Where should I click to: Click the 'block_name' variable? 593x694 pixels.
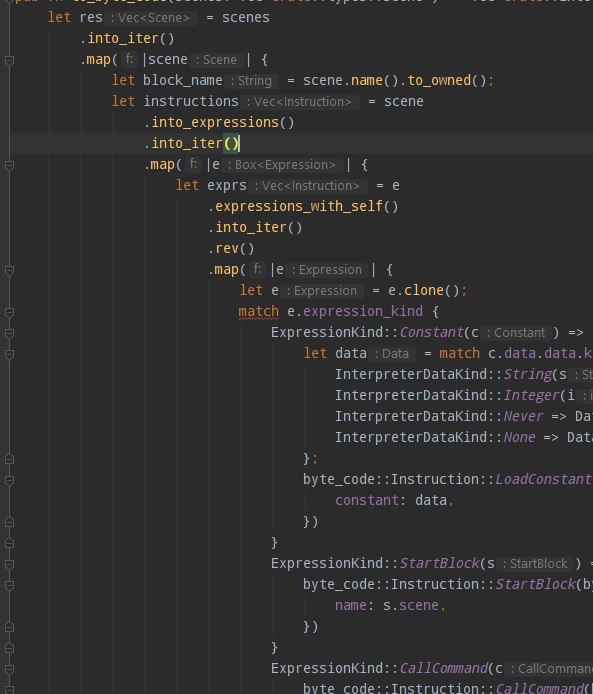click(182, 81)
